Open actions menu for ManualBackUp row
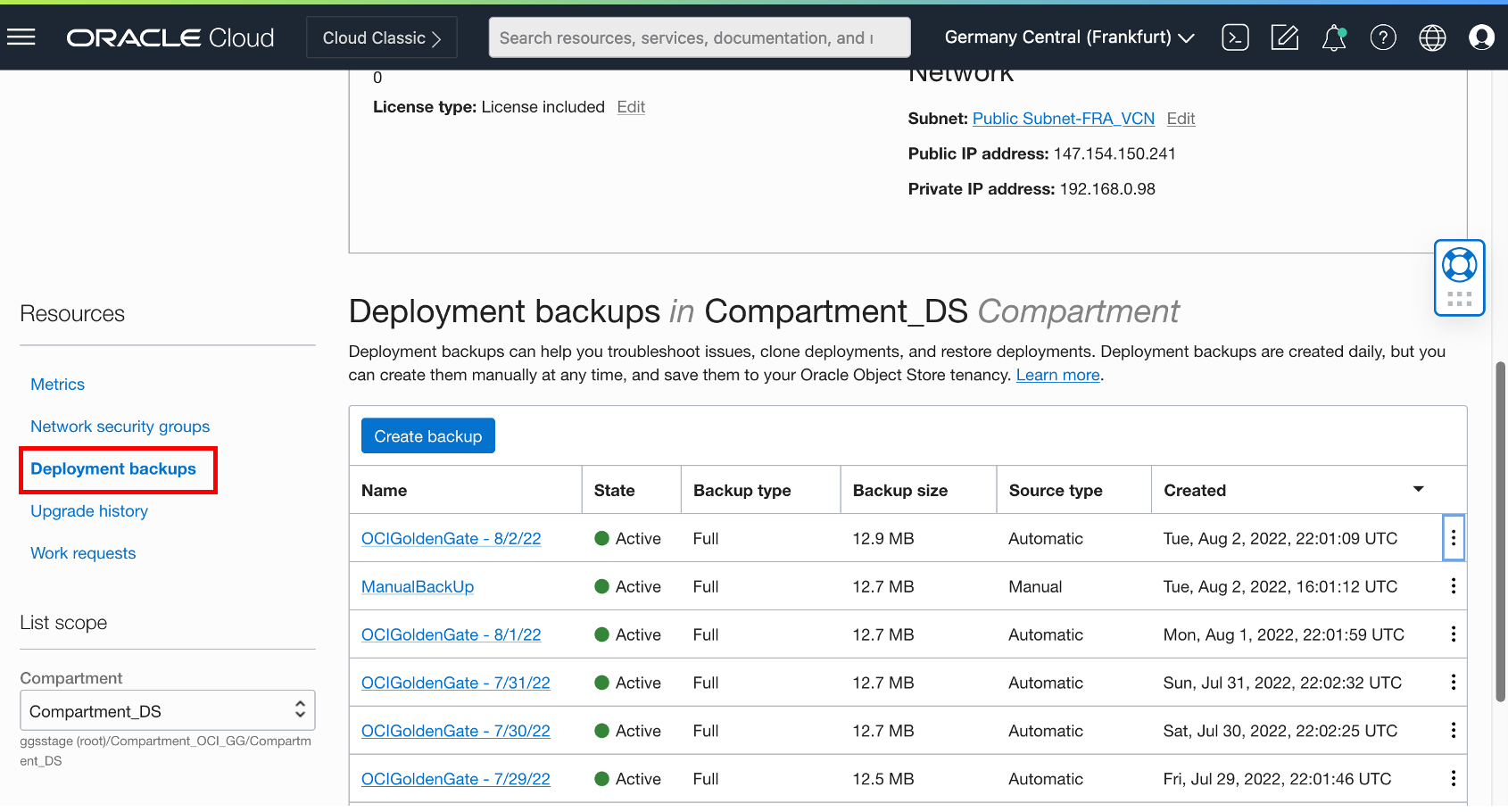The width and height of the screenshot is (1508, 812). pos(1453,586)
